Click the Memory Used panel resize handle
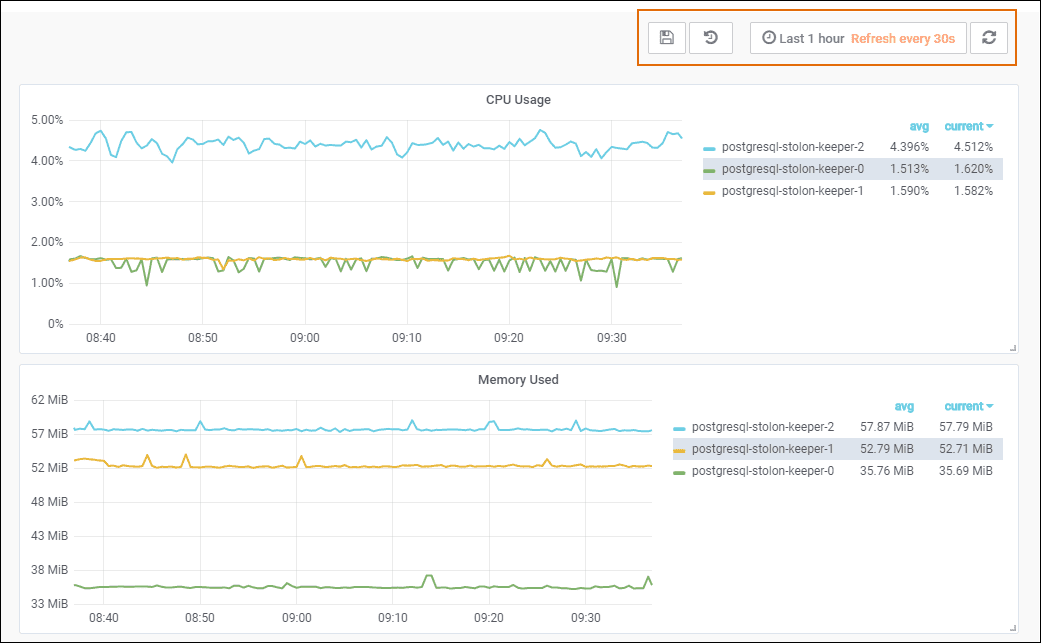Screen dimensions: 1041x643 click(1012, 627)
